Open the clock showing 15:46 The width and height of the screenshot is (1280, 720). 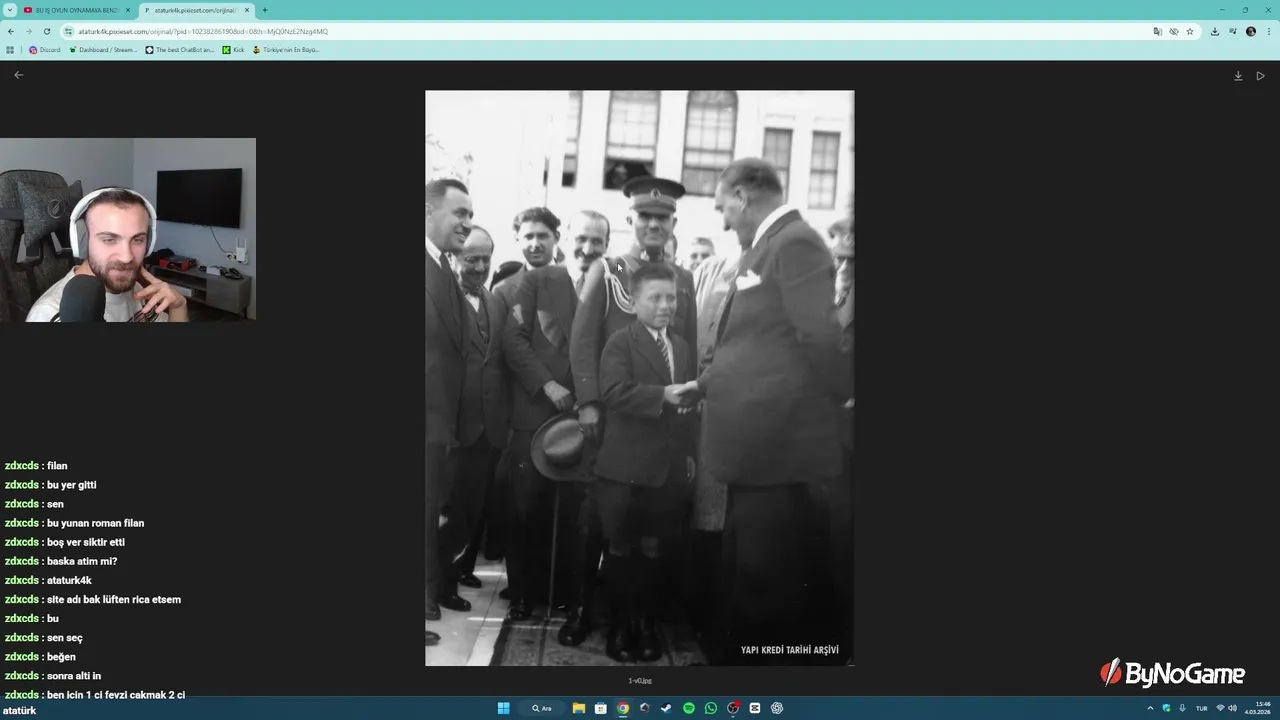1258,708
